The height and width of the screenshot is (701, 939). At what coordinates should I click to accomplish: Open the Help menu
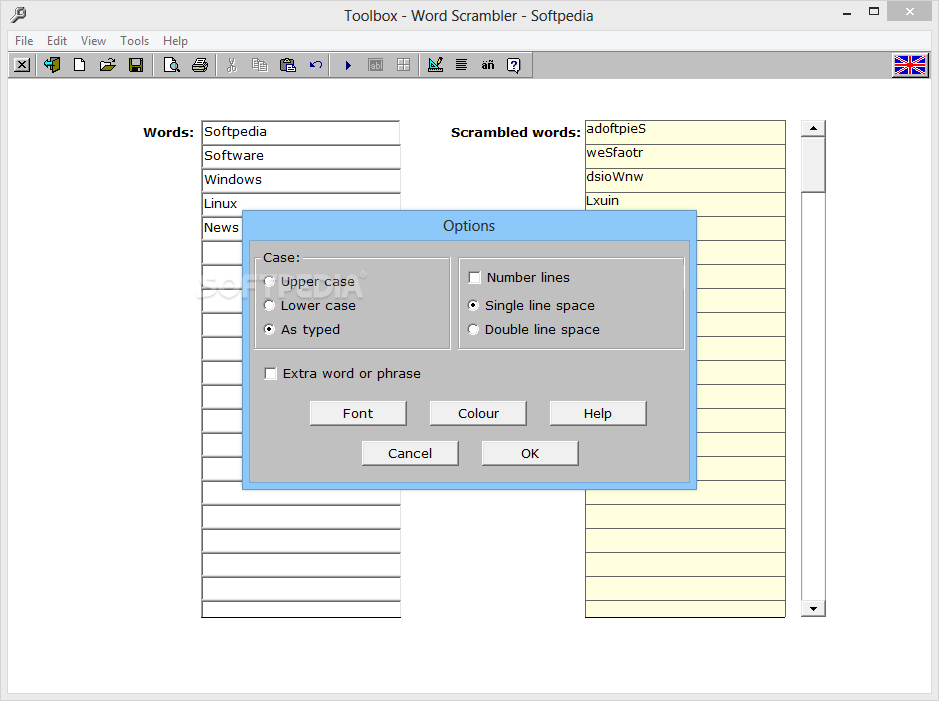tap(175, 41)
